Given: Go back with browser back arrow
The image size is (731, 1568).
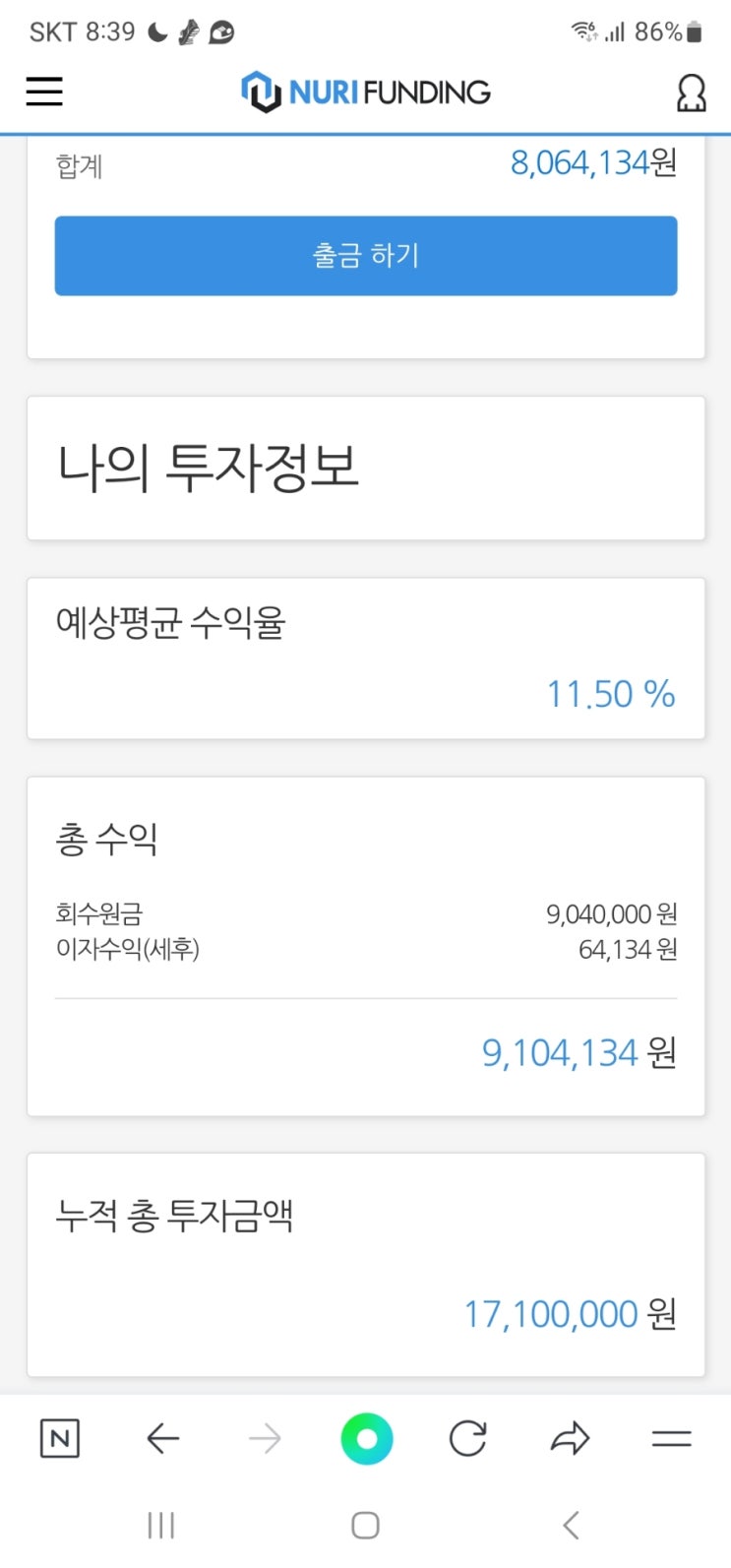Looking at the screenshot, I should point(163,1439).
